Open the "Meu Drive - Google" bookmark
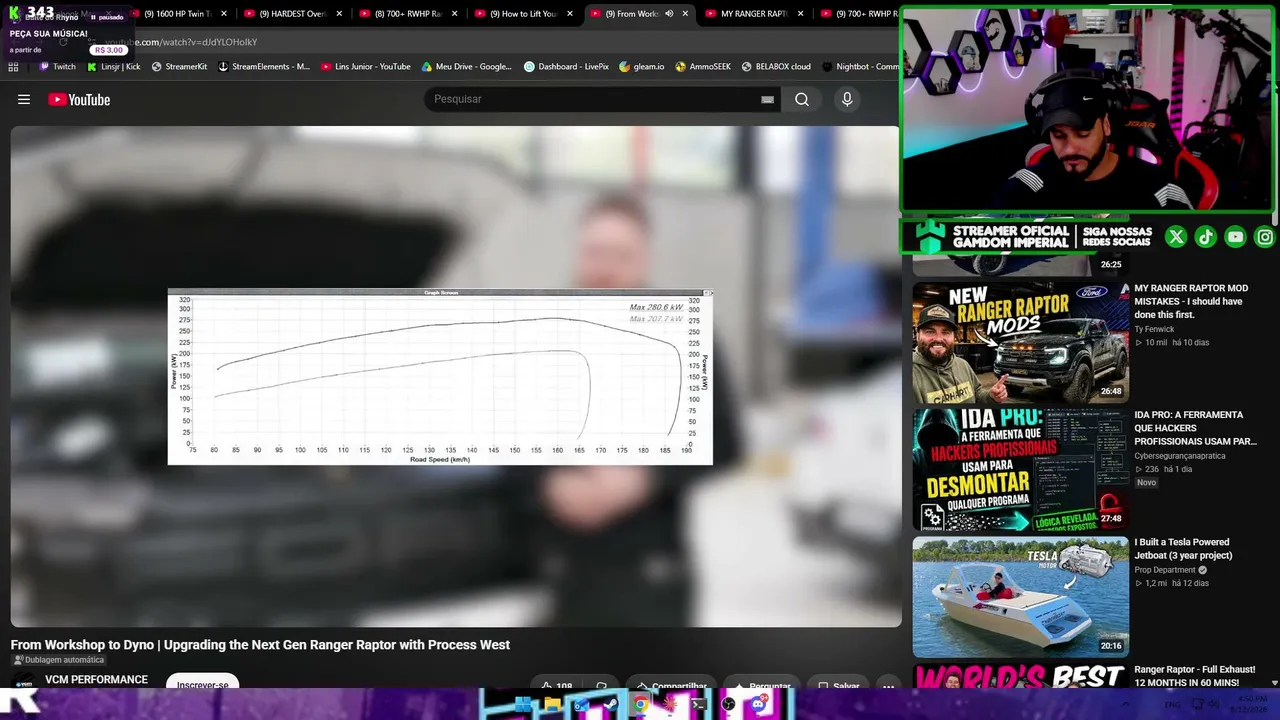This screenshot has width=1280, height=720. [466, 67]
